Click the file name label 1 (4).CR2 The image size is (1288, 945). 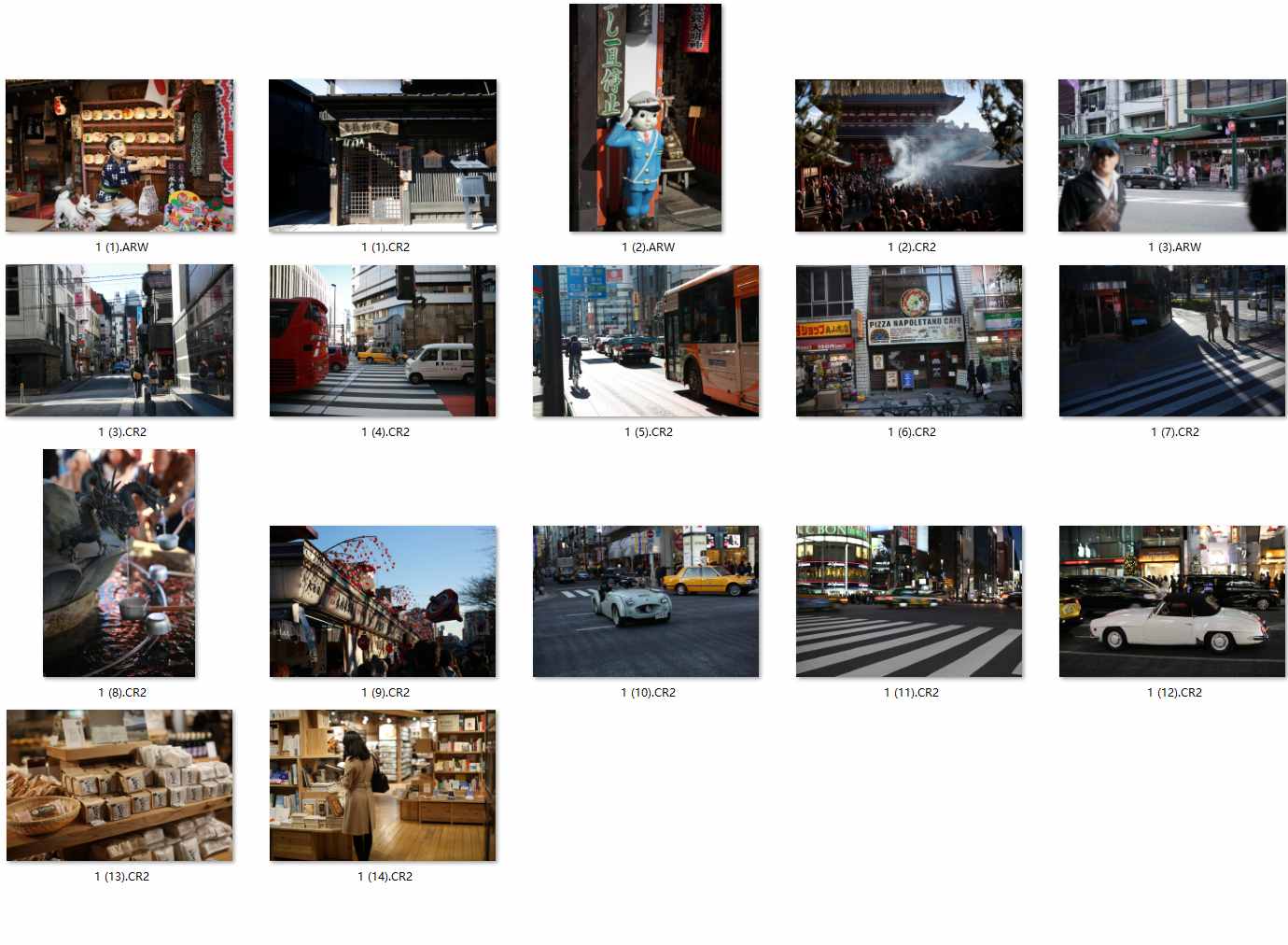(x=385, y=432)
